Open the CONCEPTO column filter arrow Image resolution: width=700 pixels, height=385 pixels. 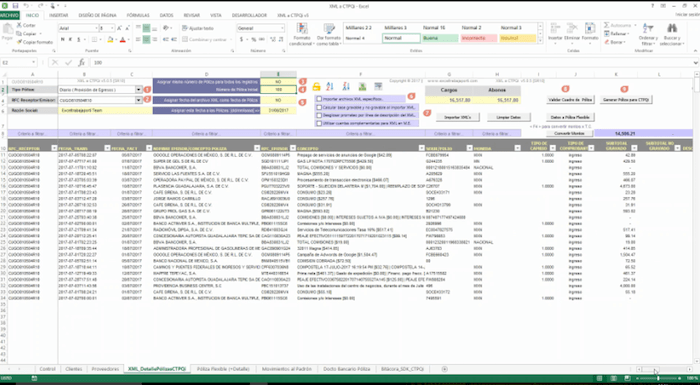tap(421, 148)
